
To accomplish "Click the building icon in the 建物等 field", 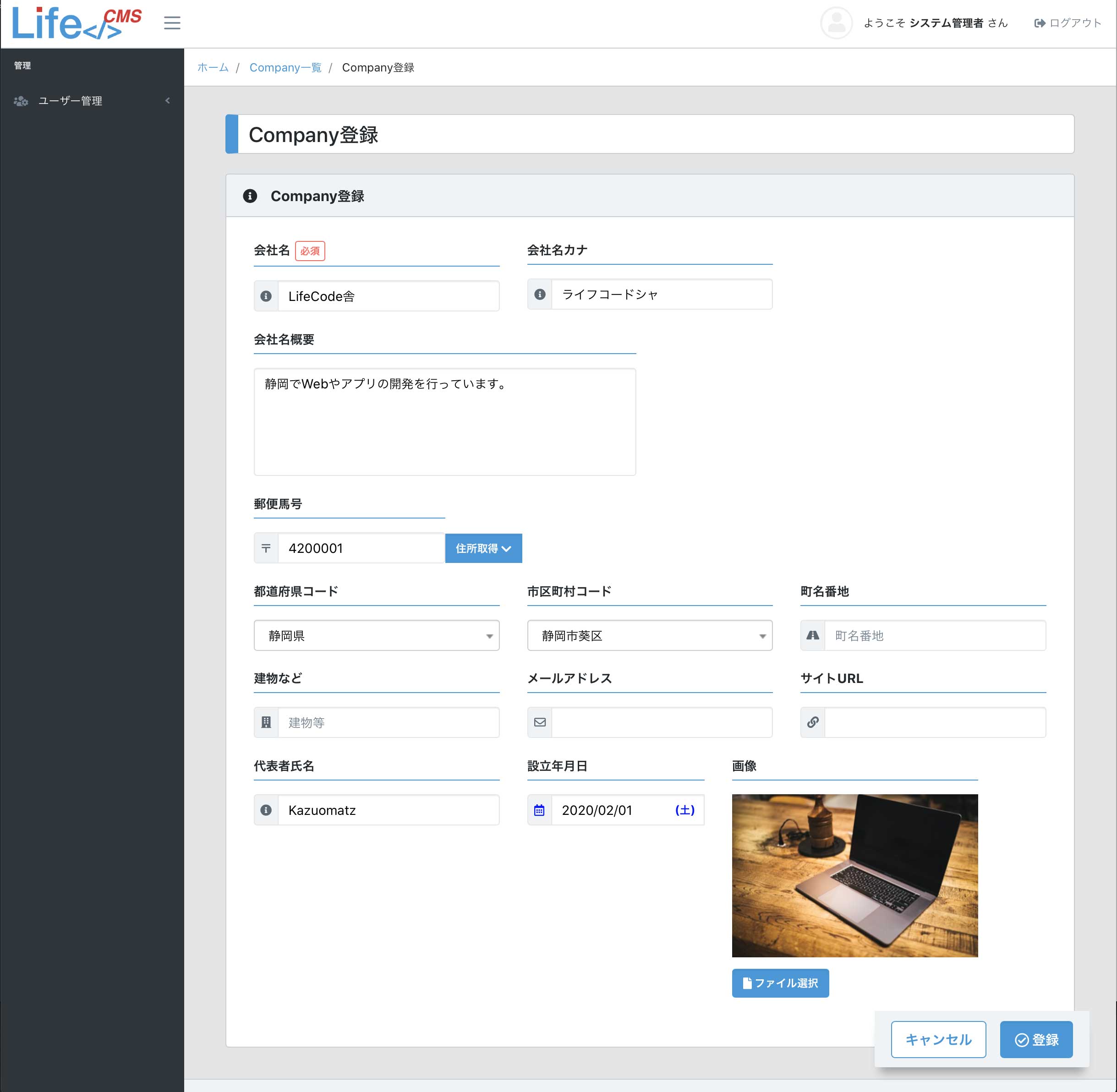I will [x=266, y=722].
